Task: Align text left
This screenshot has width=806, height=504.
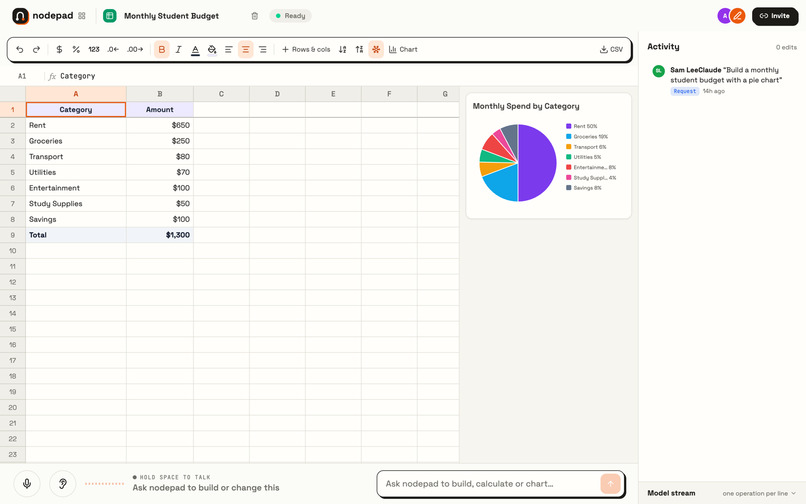Action: (229, 49)
